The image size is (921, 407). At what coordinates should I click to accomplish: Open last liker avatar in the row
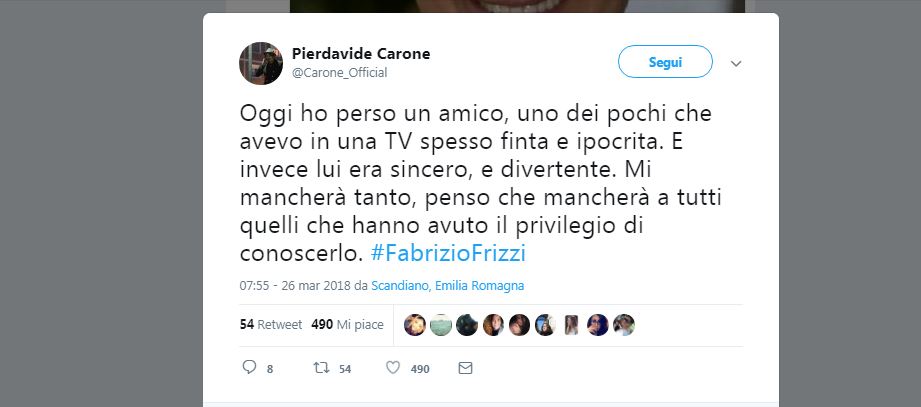pyautogui.click(x=624, y=325)
